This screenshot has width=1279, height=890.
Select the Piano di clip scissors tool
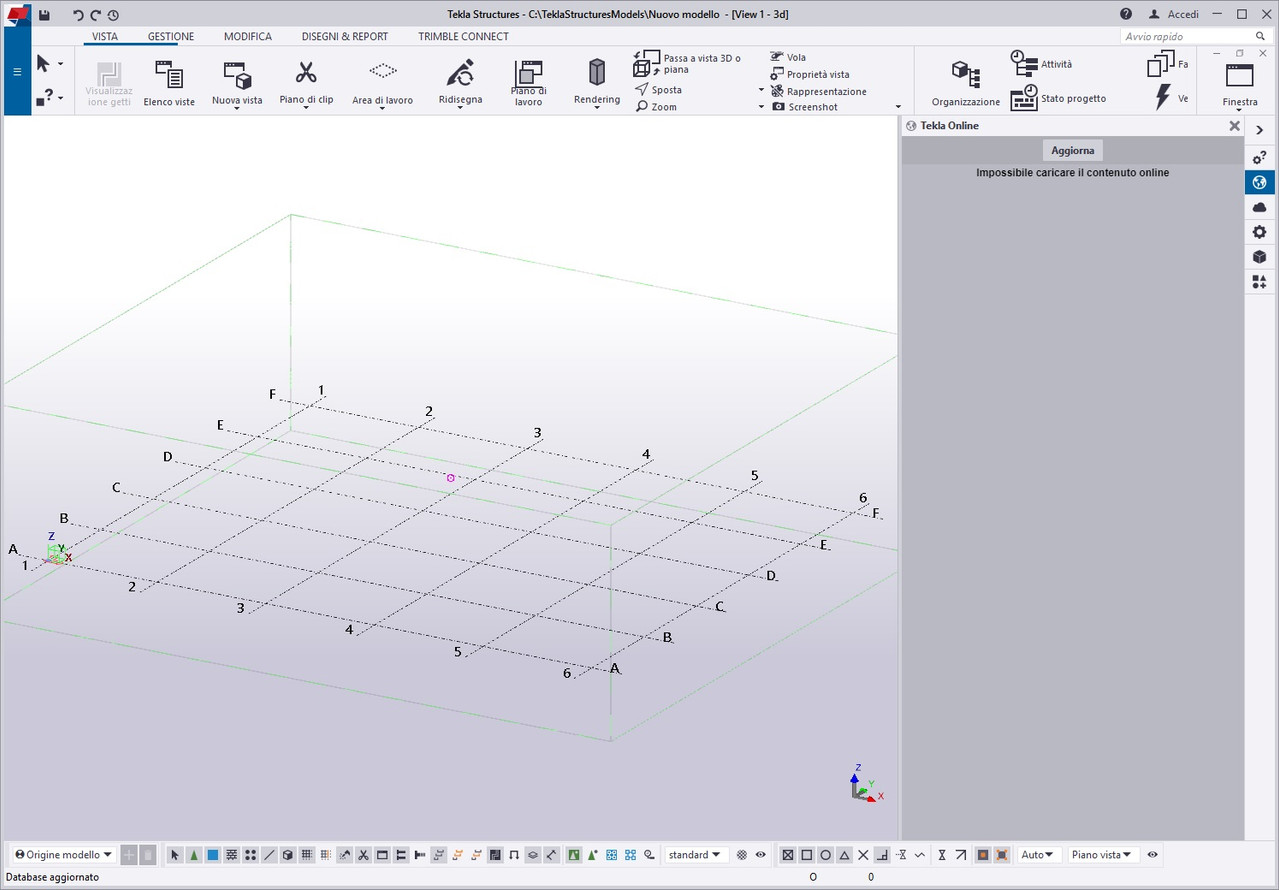point(306,82)
